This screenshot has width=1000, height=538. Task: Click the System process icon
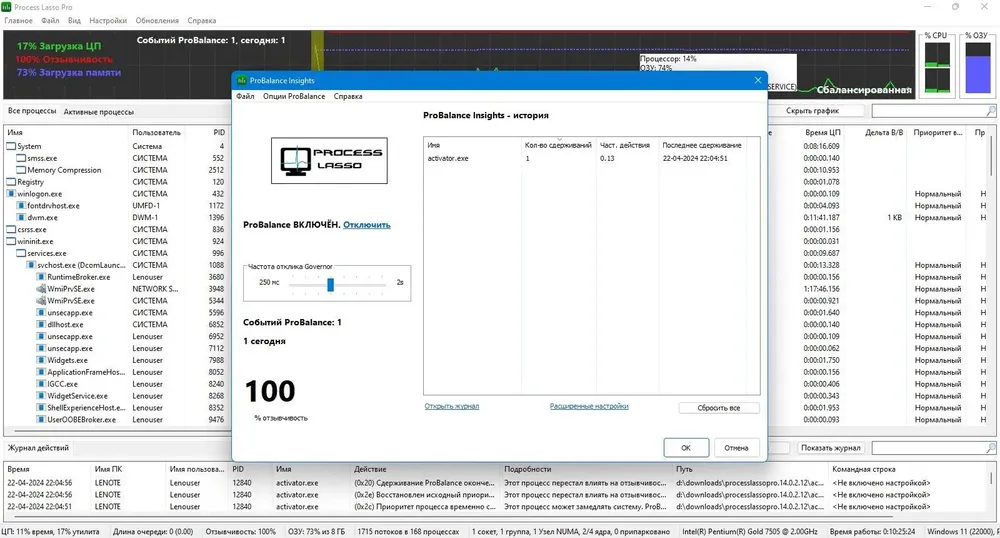click(x=11, y=146)
